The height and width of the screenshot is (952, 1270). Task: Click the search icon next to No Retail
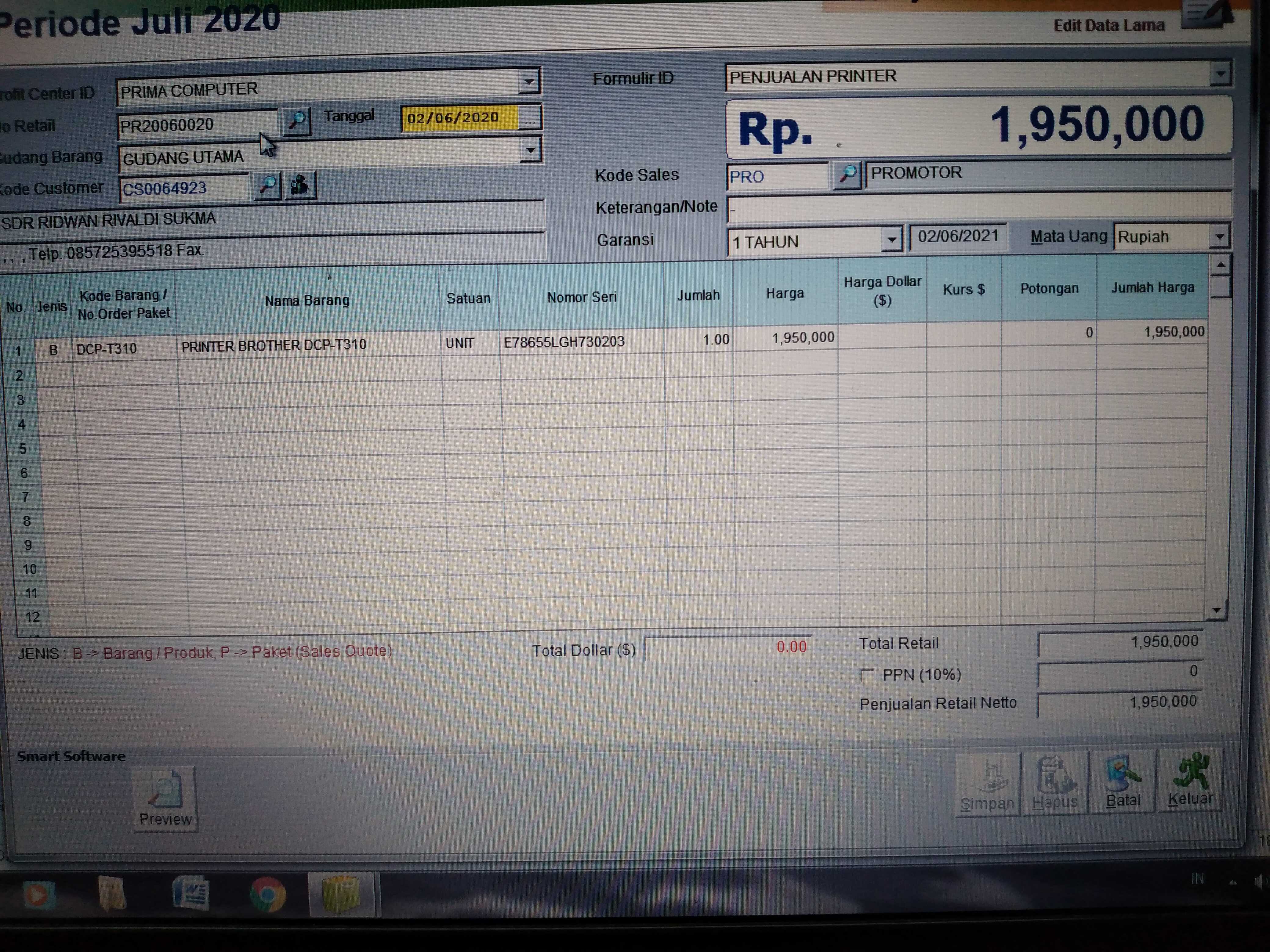tap(297, 121)
